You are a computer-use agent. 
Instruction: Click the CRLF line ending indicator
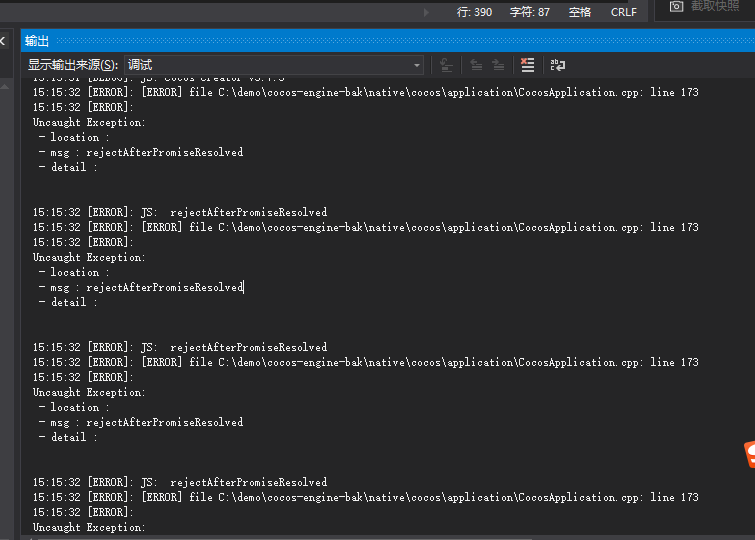[x=624, y=12]
